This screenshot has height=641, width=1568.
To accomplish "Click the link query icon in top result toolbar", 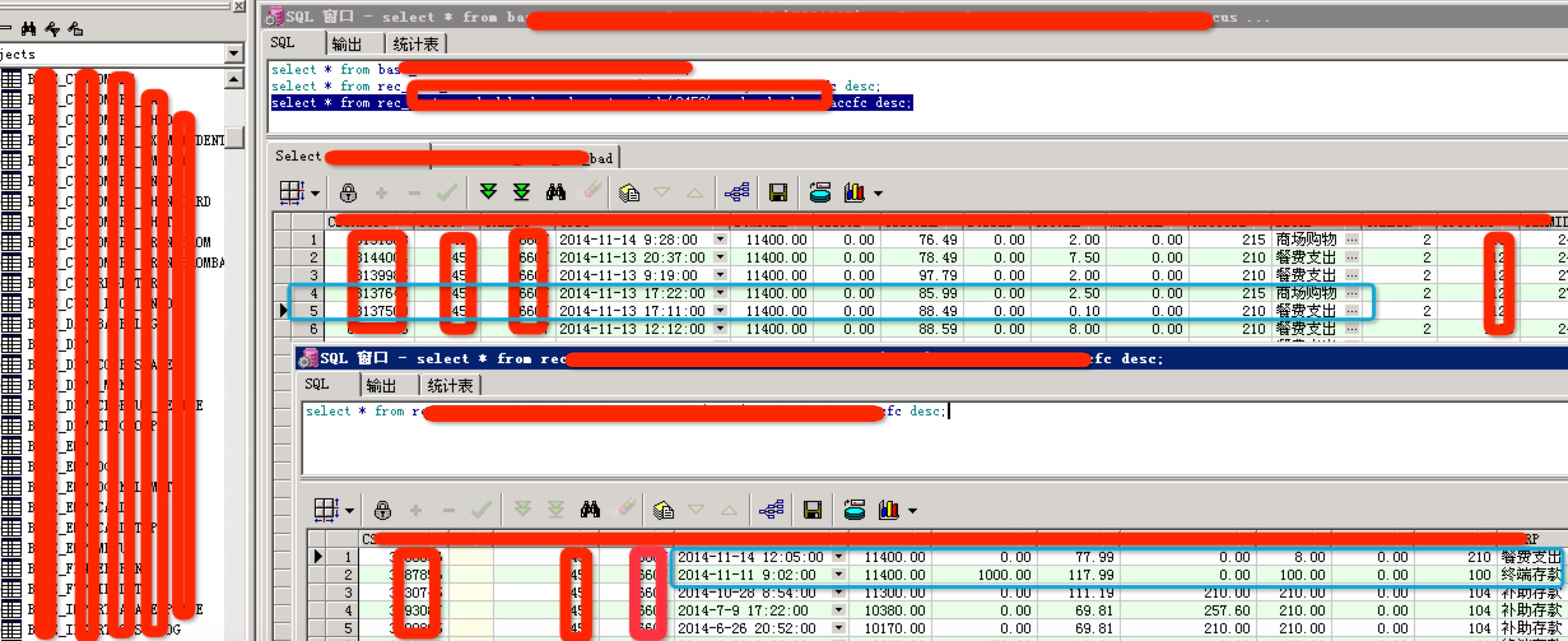I will point(737,192).
